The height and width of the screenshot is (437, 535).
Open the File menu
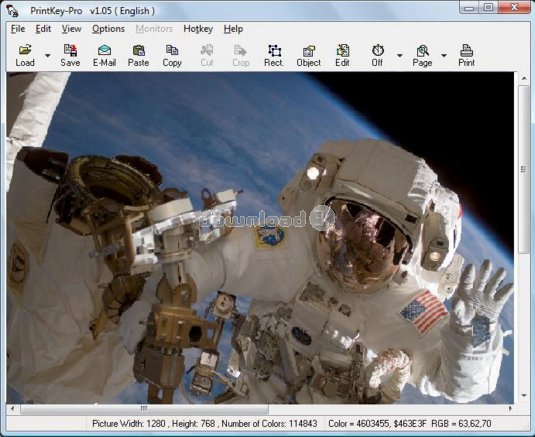coord(18,29)
